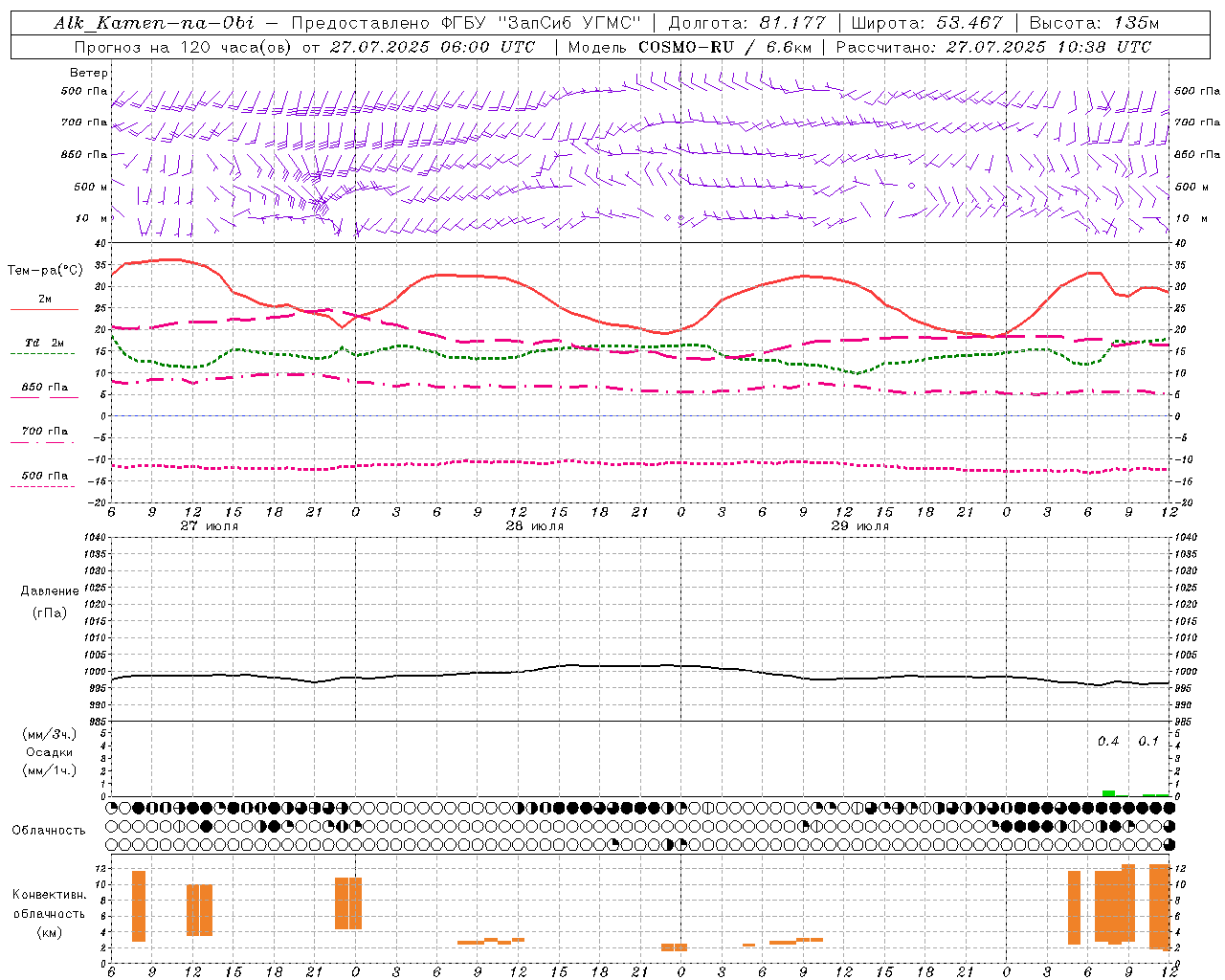The image size is (1225, 980).
Task: Click the (гПа) unit under Давление
Action: pyautogui.click(x=50, y=613)
